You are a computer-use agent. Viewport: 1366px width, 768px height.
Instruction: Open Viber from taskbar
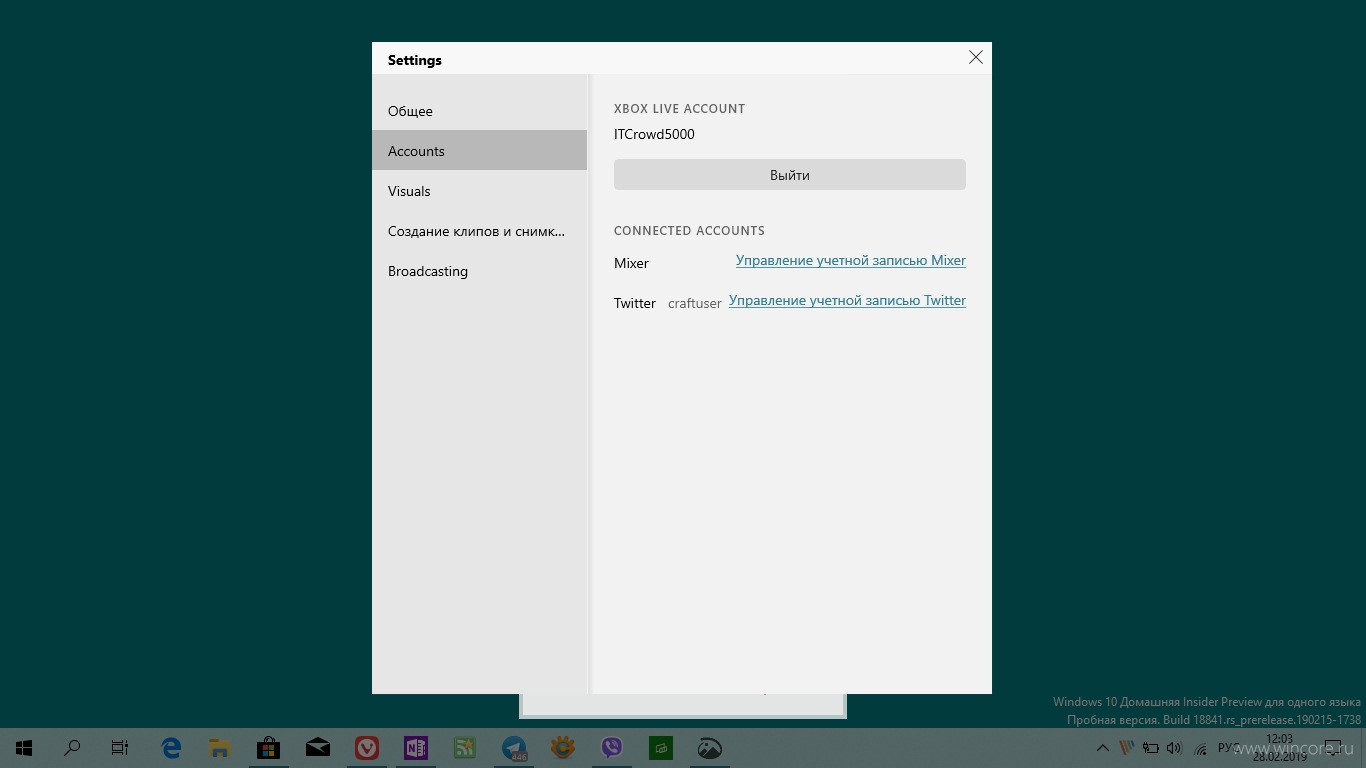[x=612, y=748]
